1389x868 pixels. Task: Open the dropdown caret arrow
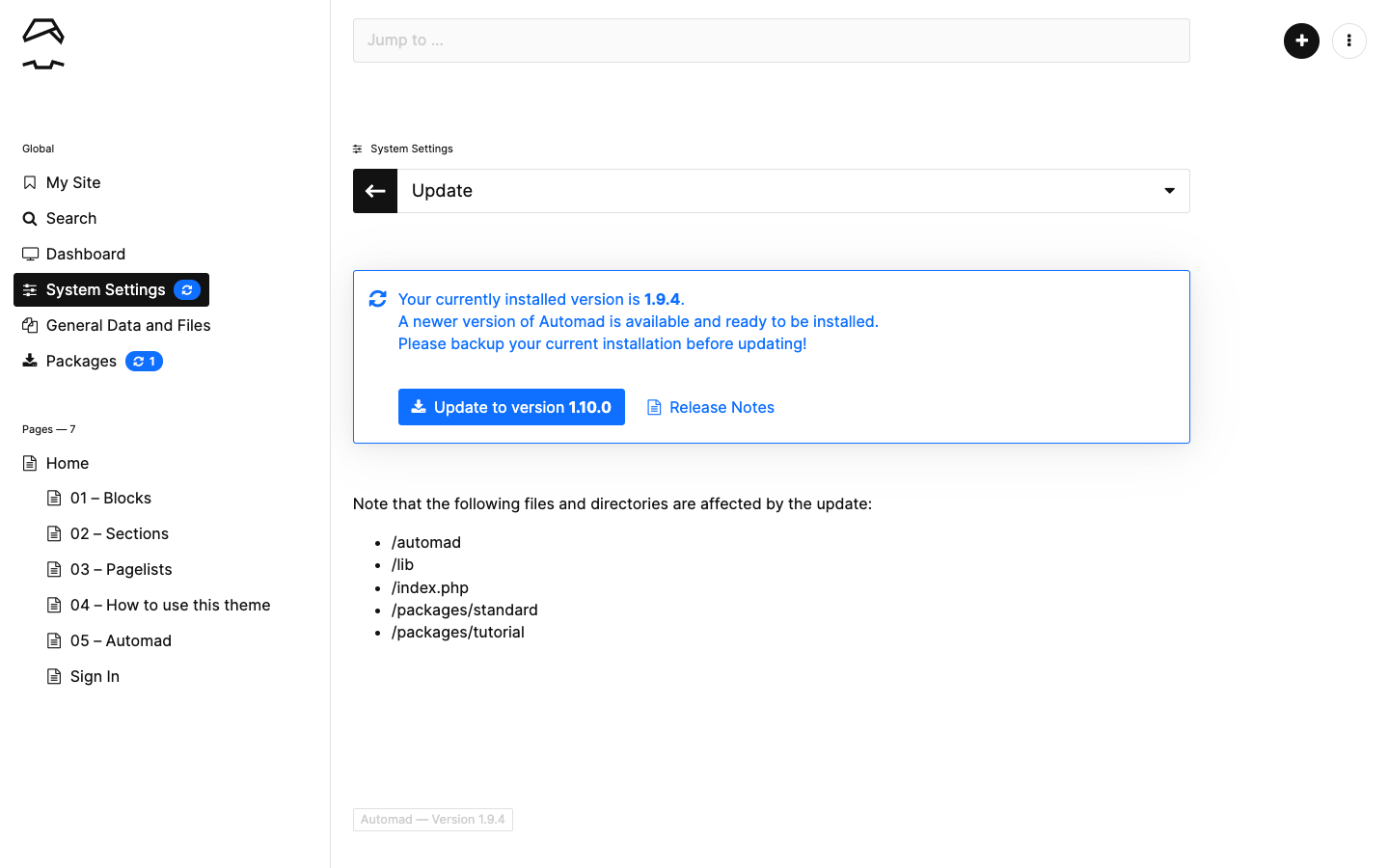pyautogui.click(x=1169, y=191)
